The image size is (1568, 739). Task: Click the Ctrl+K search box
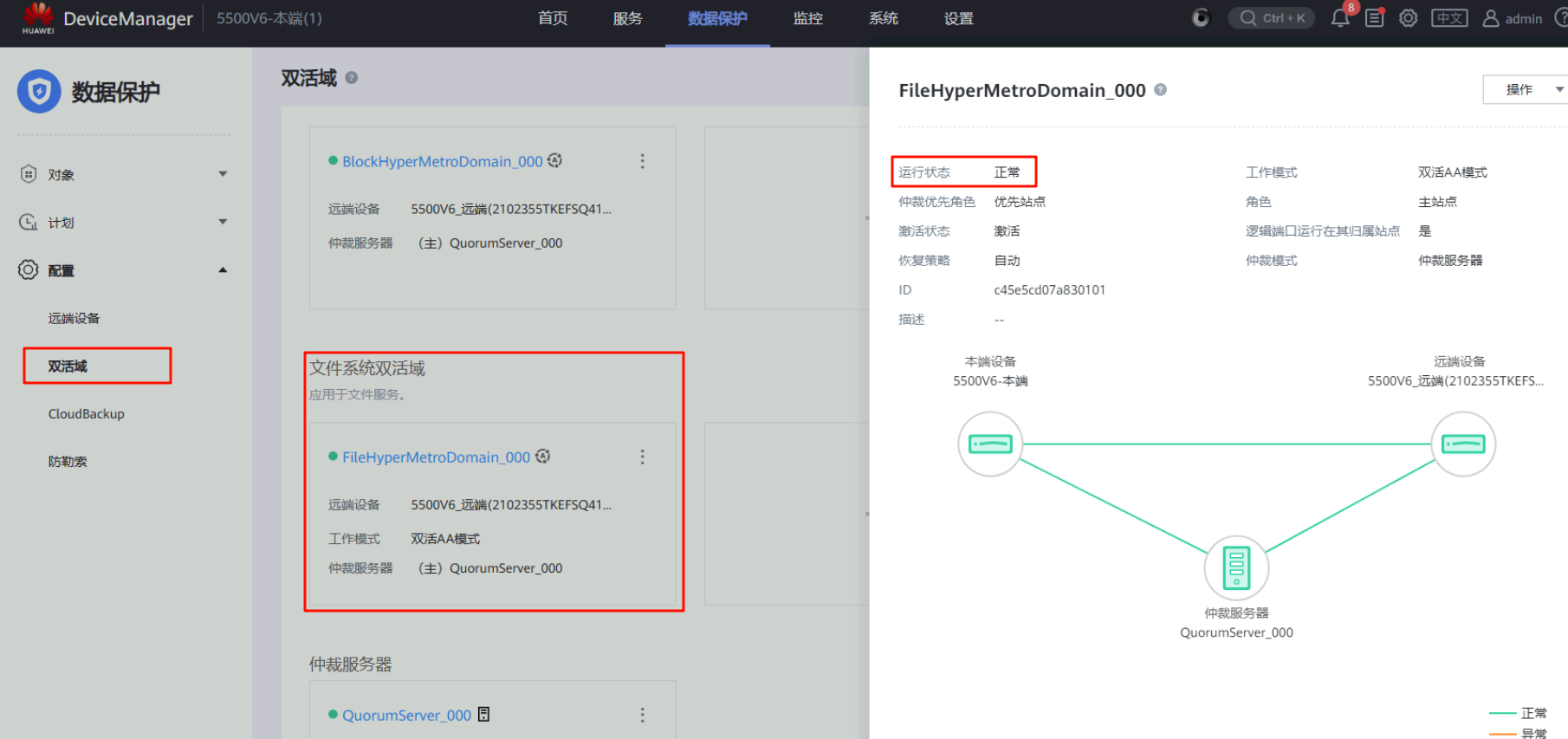point(1272,18)
